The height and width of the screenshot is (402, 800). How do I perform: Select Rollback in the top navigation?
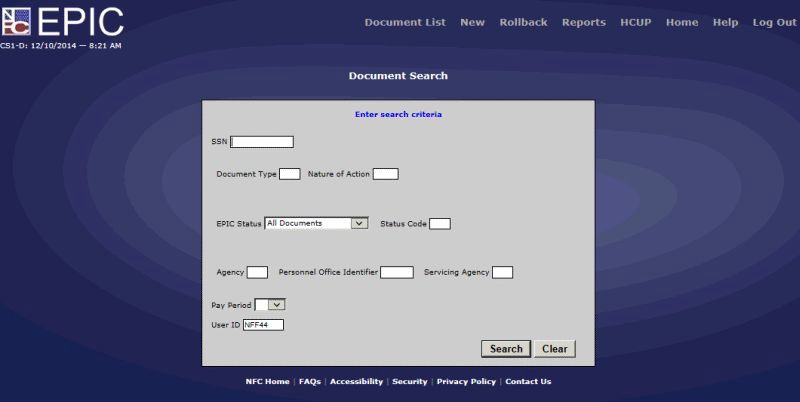tap(523, 22)
